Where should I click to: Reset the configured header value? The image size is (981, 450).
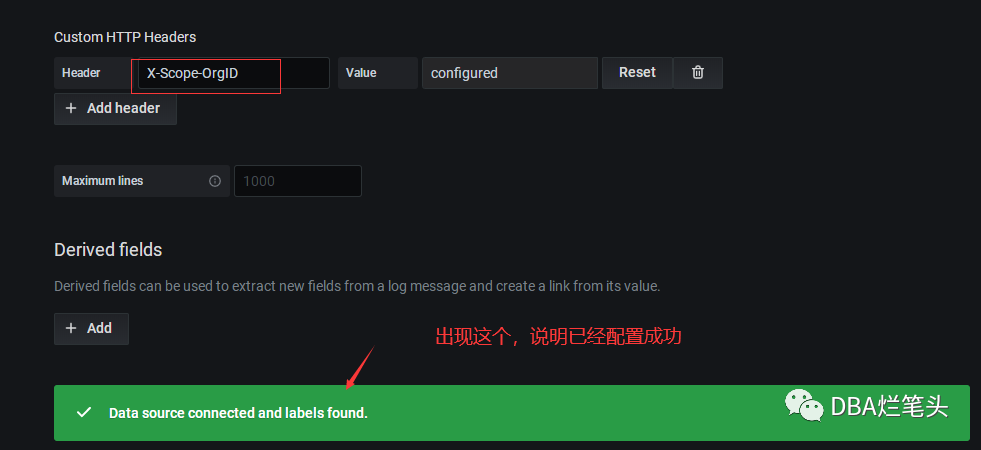tap(637, 73)
